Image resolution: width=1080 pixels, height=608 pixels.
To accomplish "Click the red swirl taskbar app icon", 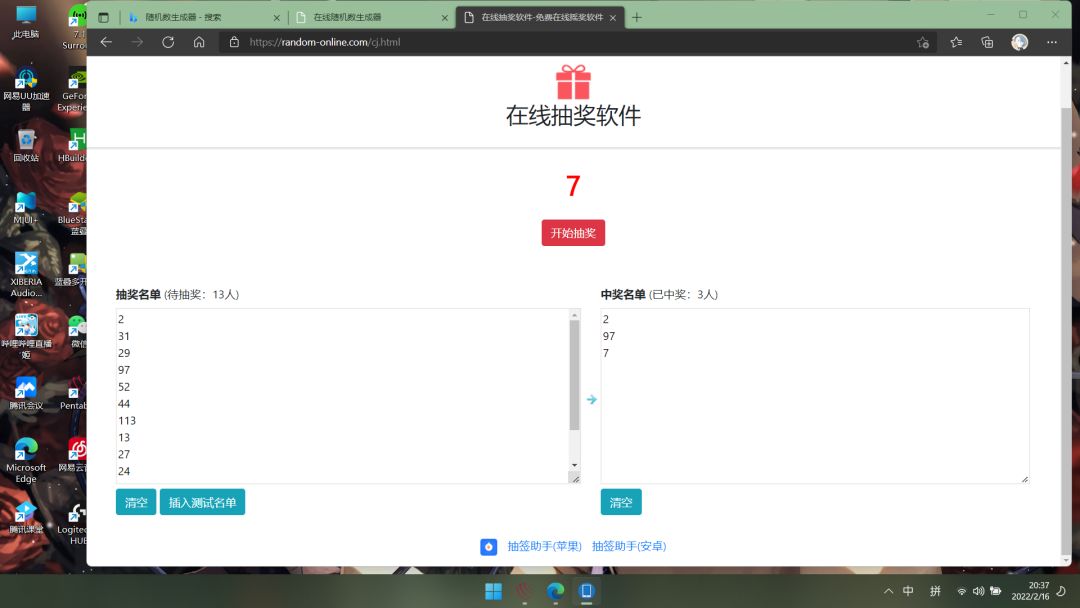I will coord(524,591).
